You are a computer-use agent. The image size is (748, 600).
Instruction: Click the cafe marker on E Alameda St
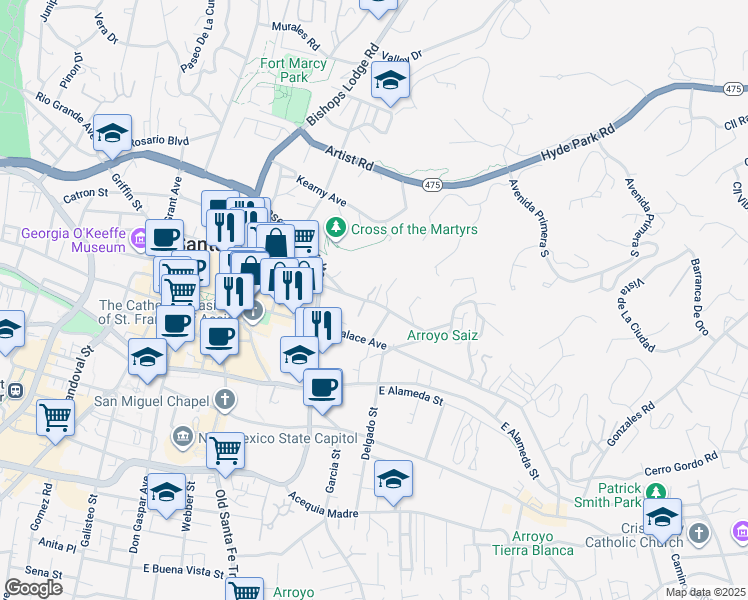coord(322,387)
